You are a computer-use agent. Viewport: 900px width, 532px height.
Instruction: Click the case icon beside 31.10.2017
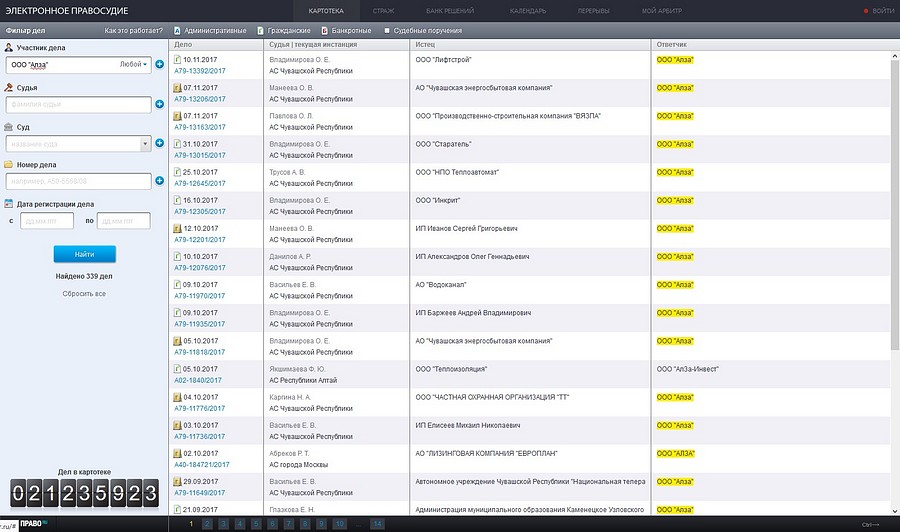[x=178, y=144]
